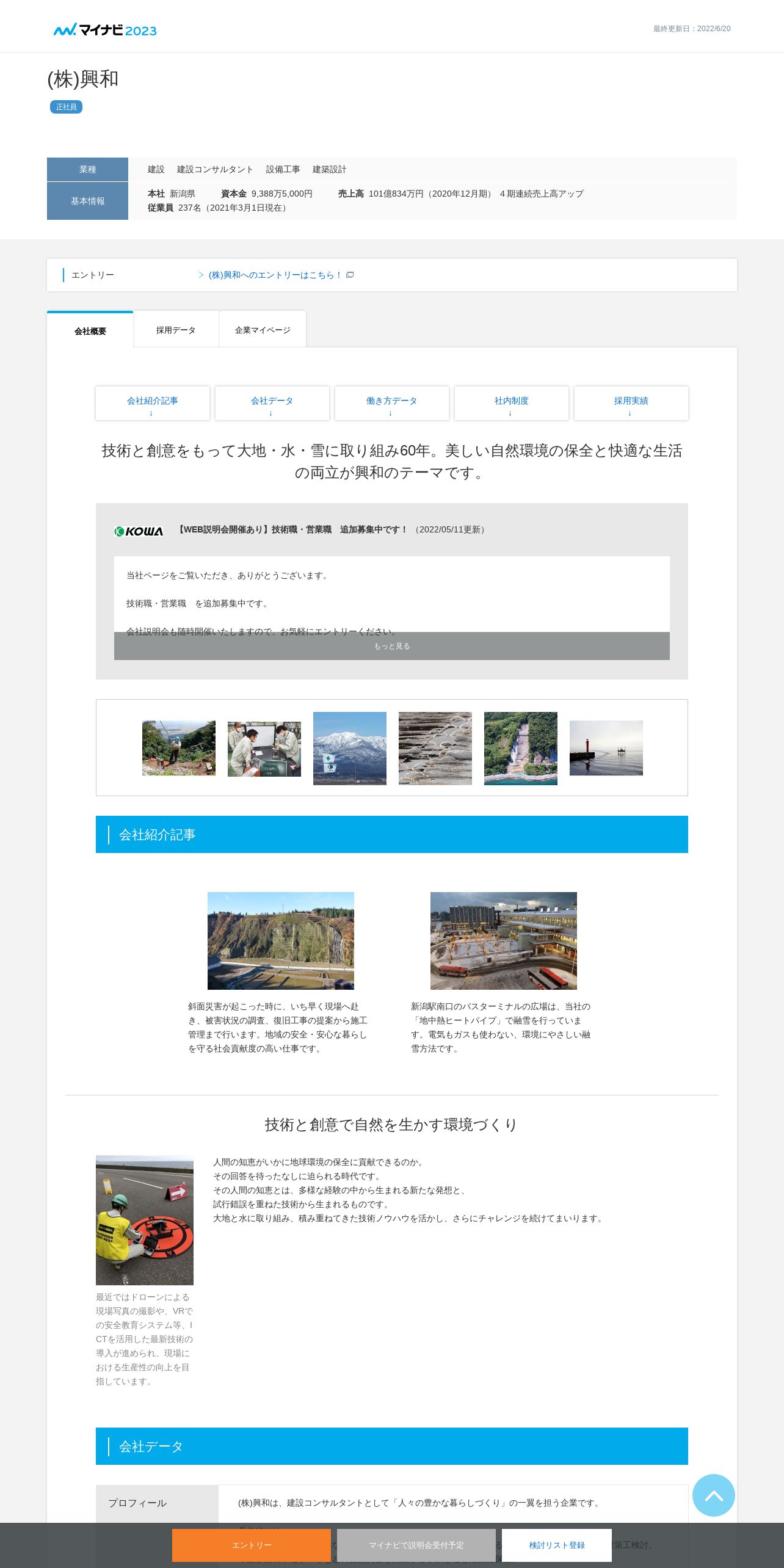Screen dimensions: 784x1568
Task: Click the 資本金 9,388万5,000円 value
Action: click(267, 194)
